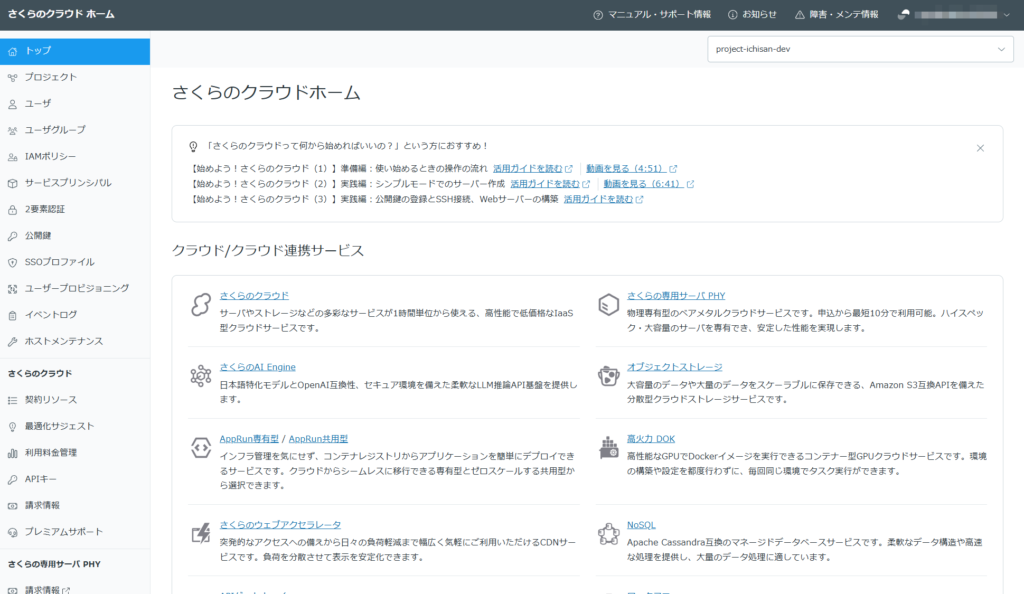Viewport: 1024px width, 594px height.
Task: Open the user account menu in header
Action: coord(953,15)
